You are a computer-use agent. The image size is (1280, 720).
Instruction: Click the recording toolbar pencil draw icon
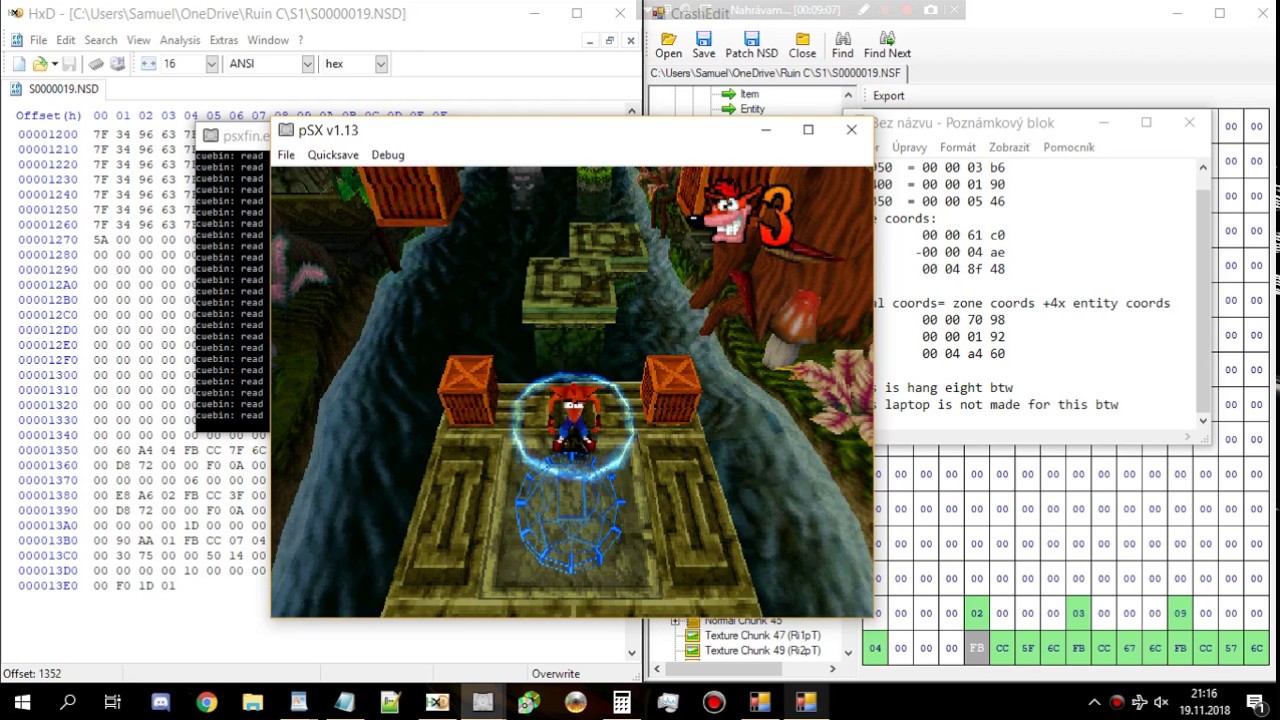pos(864,10)
